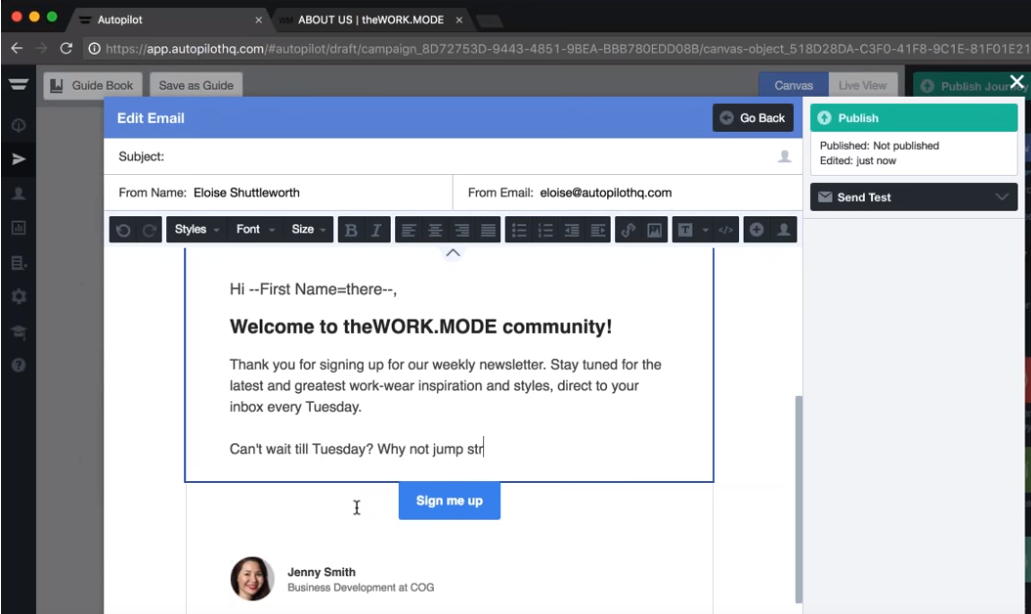Click the Go Back button
Screen dimensions: 1031x614
tap(753, 118)
